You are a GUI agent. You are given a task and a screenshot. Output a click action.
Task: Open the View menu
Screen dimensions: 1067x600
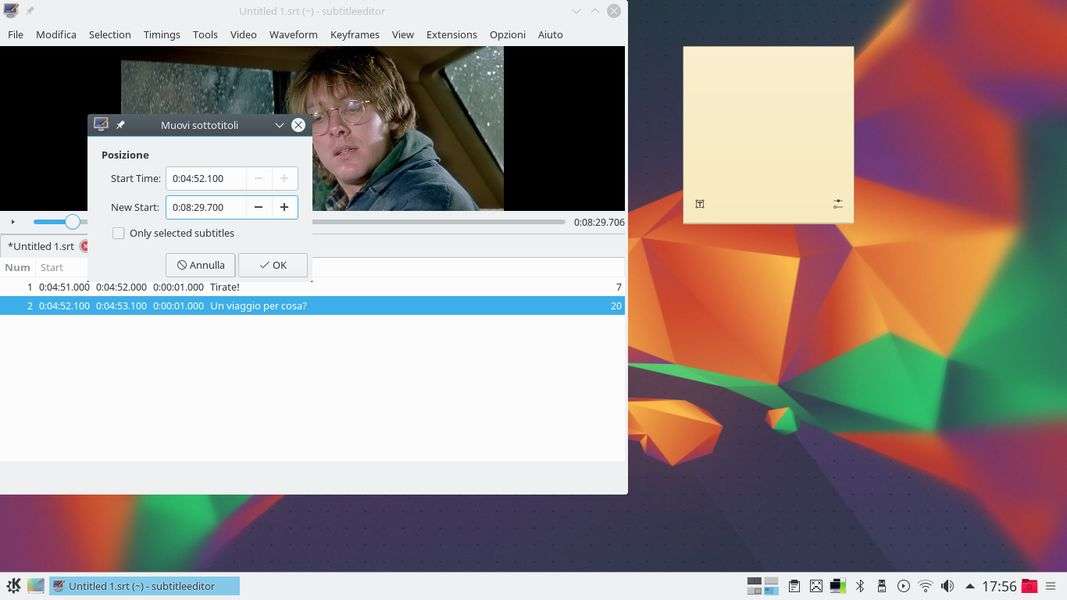tap(402, 35)
